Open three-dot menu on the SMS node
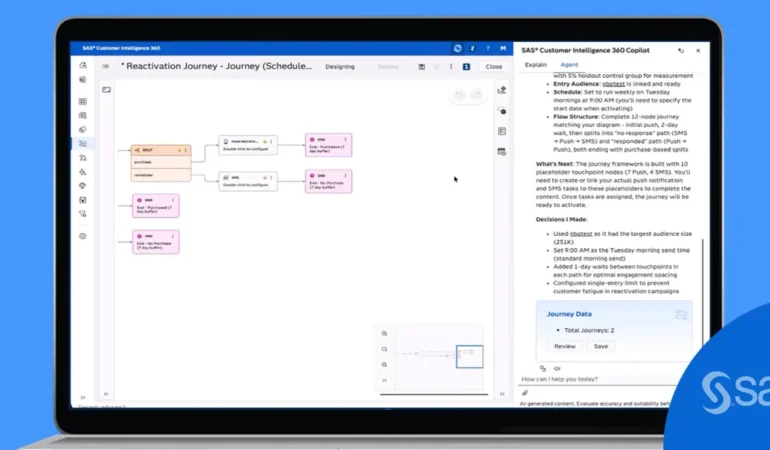Screen dimensions: 770x450 pos(271,177)
